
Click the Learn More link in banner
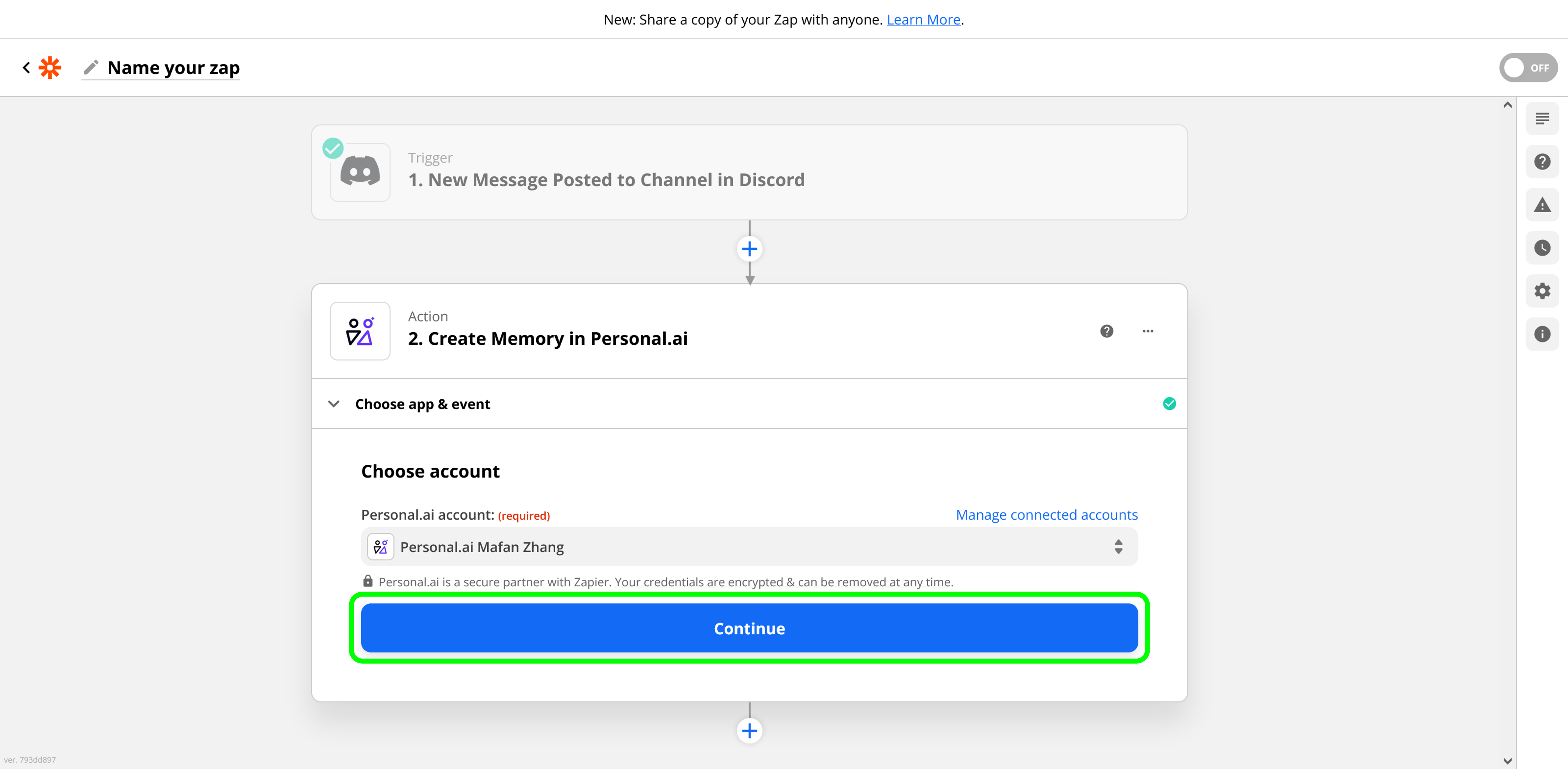click(923, 20)
